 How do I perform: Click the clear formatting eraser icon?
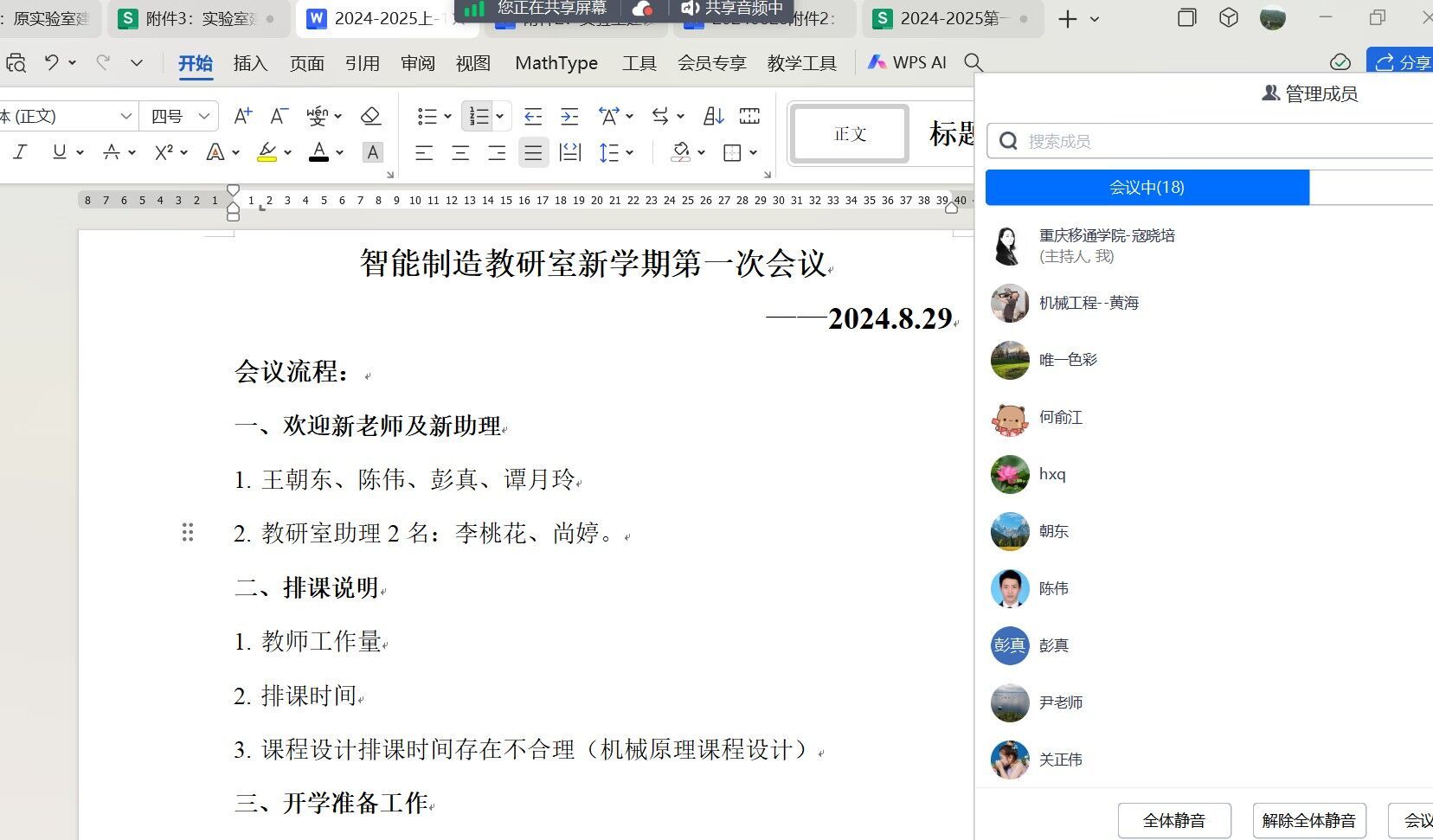point(370,116)
